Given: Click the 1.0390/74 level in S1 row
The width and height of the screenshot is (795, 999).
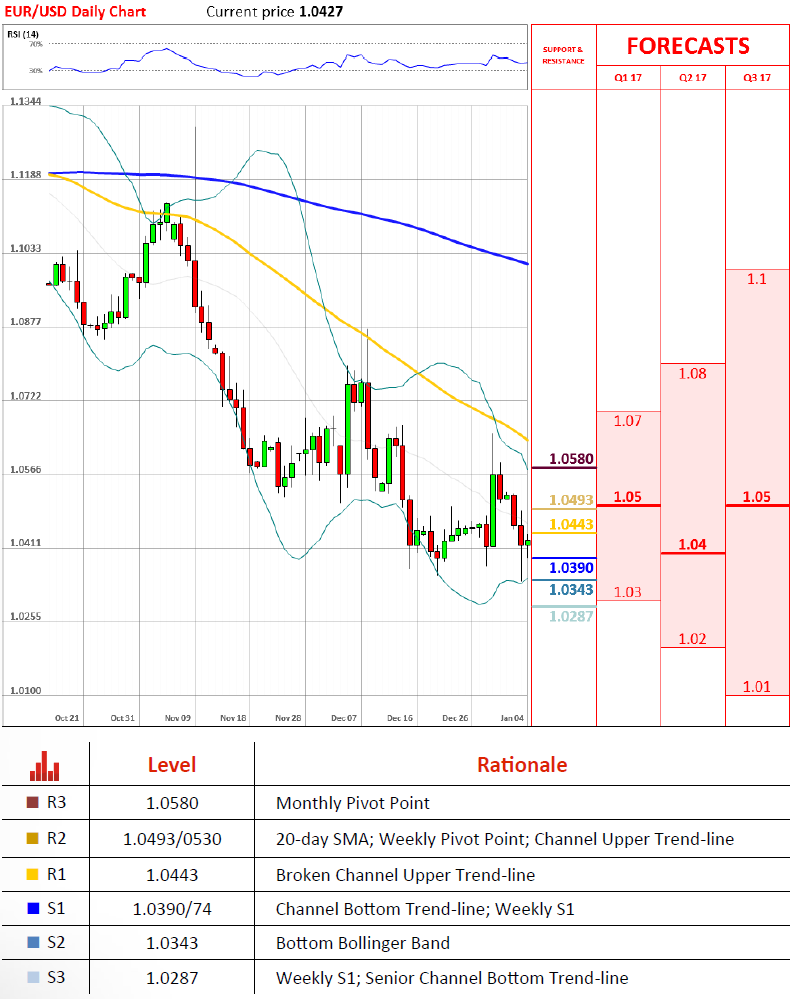Looking at the screenshot, I should (172, 909).
